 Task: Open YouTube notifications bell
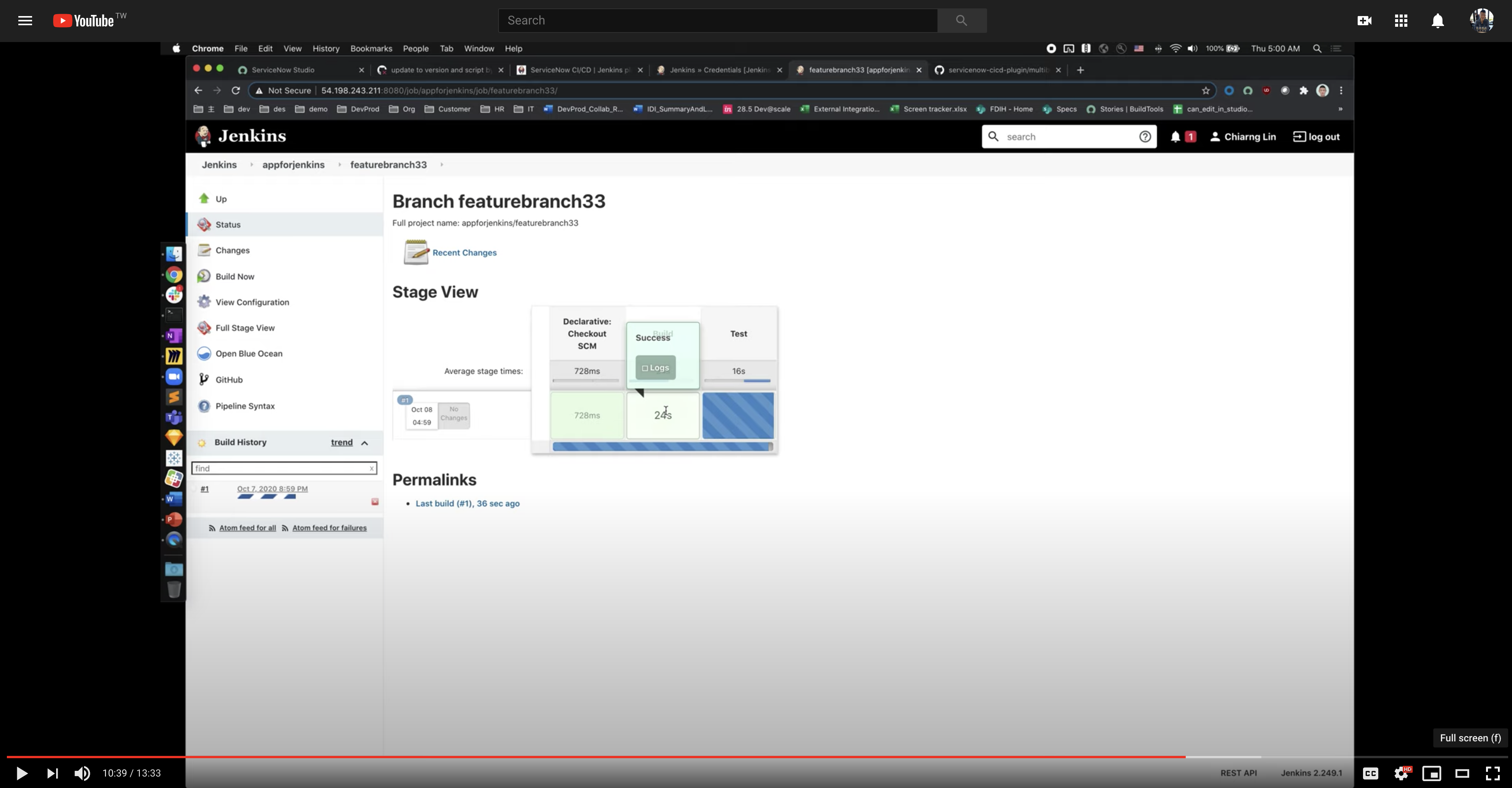1438,21
